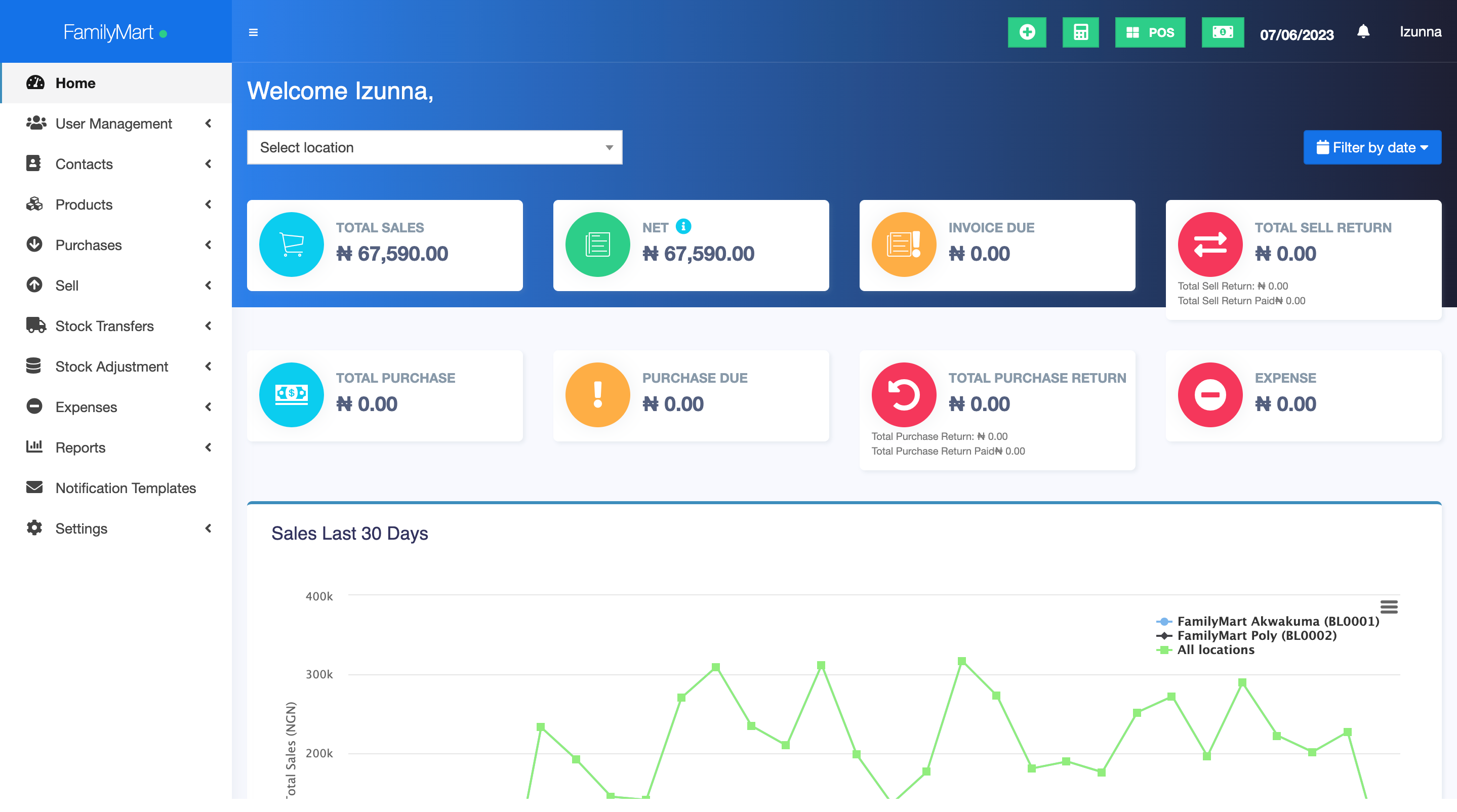Click the Home dashboard gauge icon
The image size is (1457, 812).
click(35, 83)
